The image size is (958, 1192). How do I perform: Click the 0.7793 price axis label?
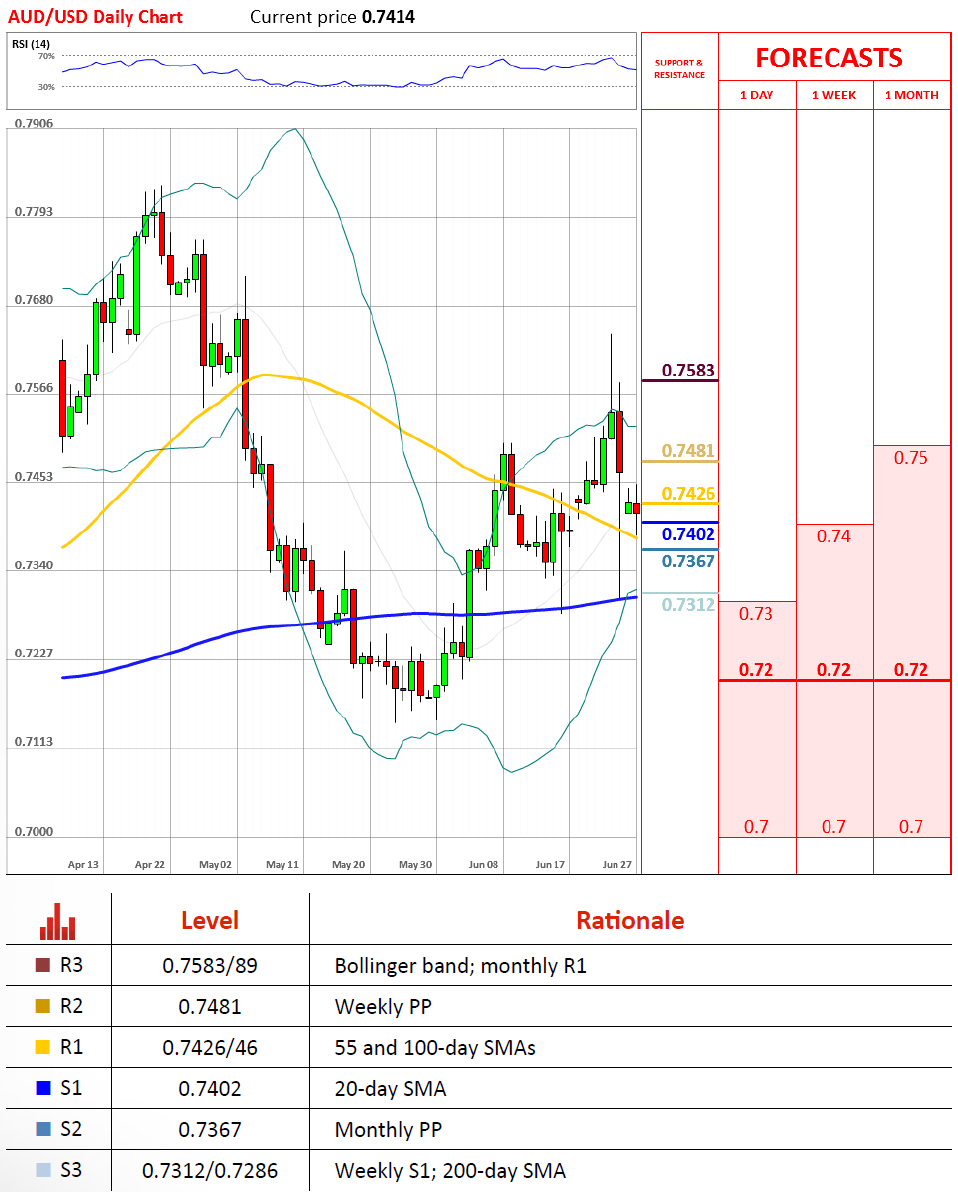point(33,211)
